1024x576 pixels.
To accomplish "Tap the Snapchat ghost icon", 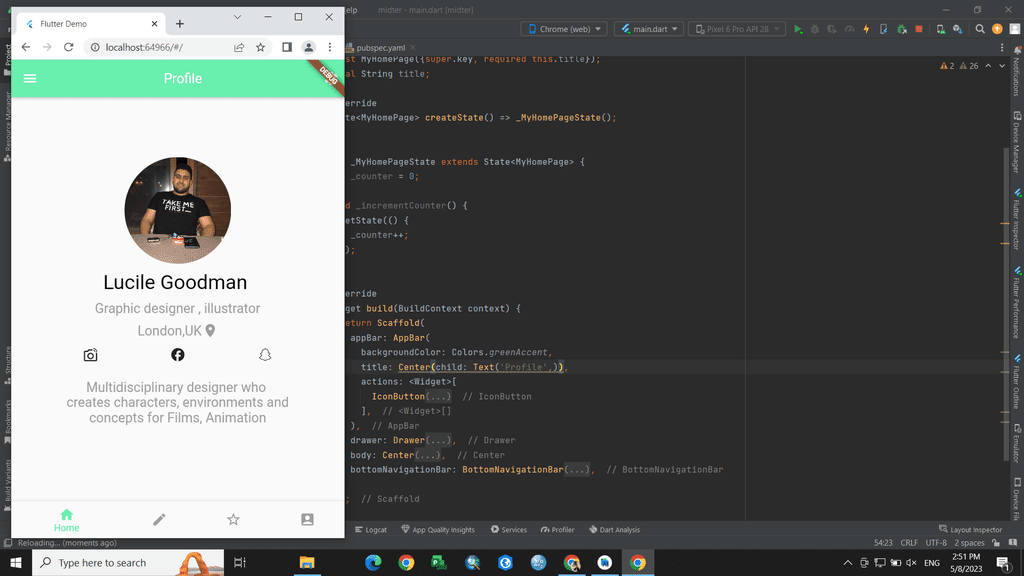I will (264, 355).
